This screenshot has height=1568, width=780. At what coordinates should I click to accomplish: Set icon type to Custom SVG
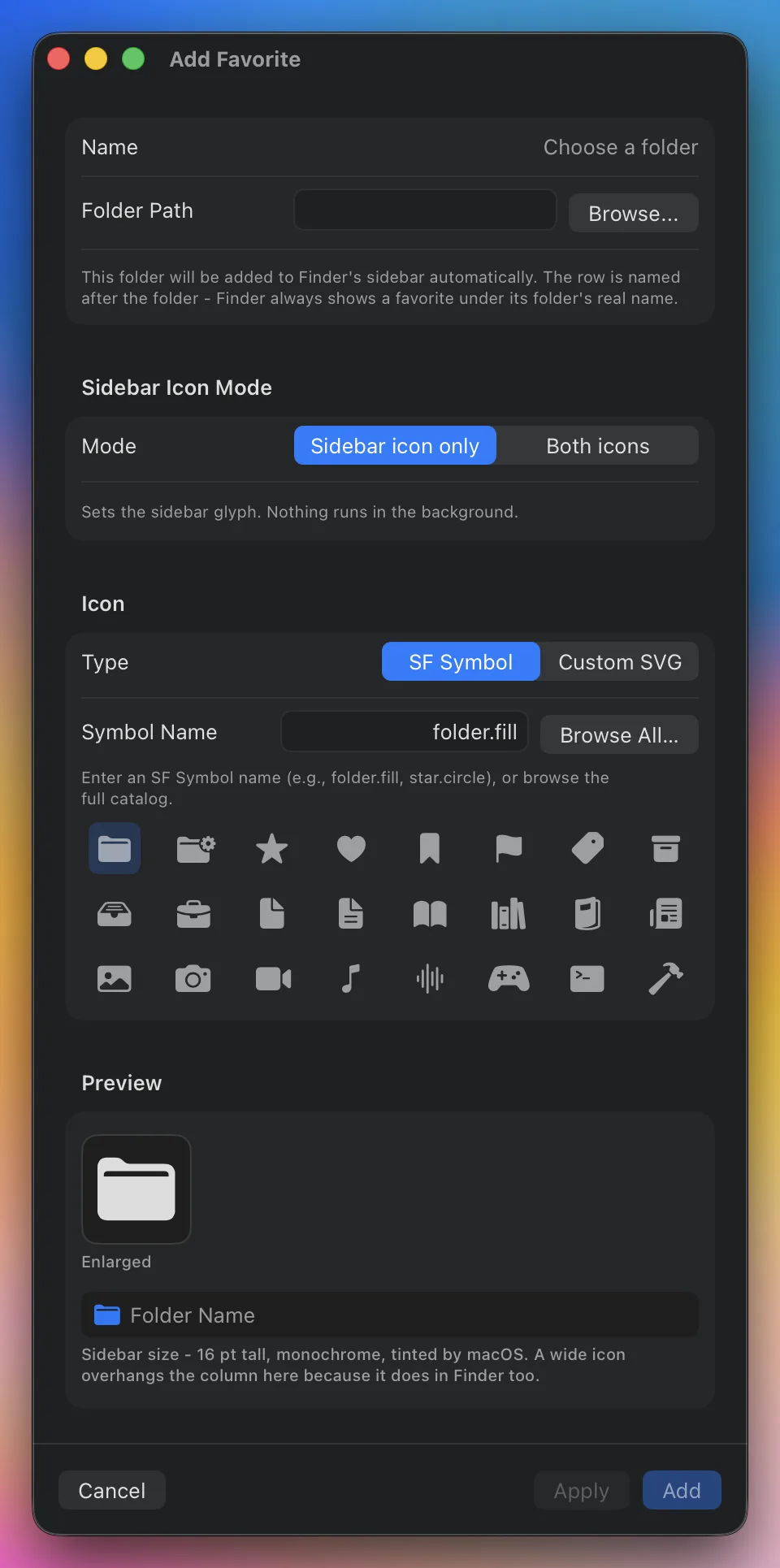click(620, 661)
